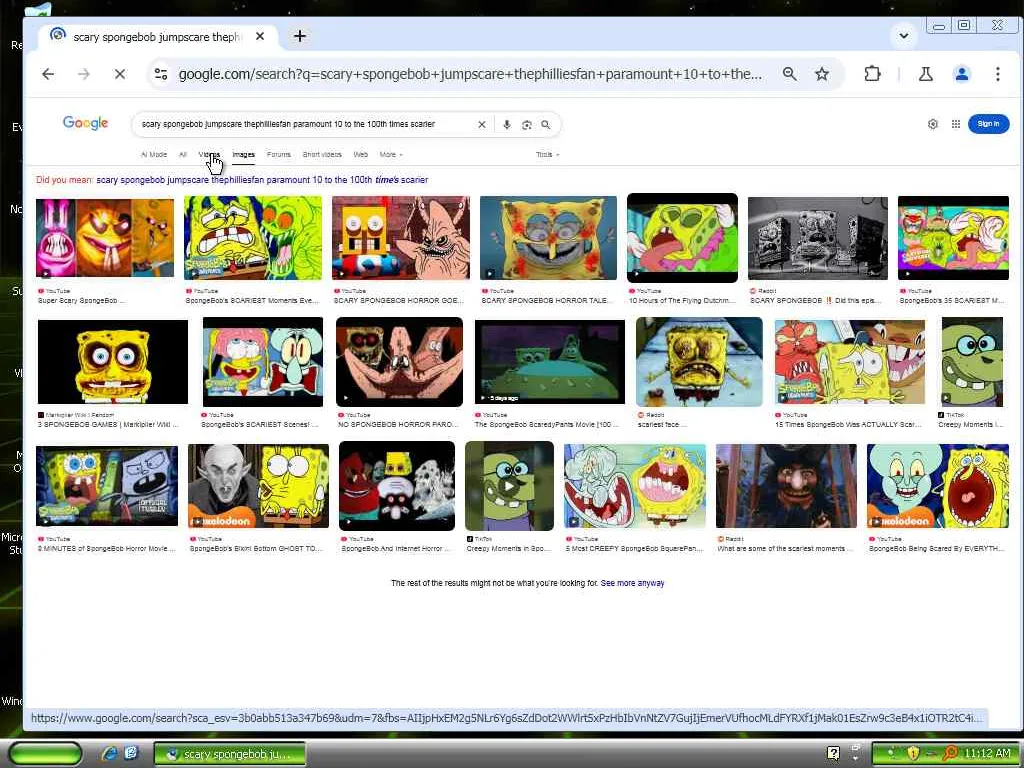Viewport: 1024px width, 768px height.
Task: Open SpongeBob's Bikini Bottom GHOST TO... thumbnail
Action: tap(258, 486)
